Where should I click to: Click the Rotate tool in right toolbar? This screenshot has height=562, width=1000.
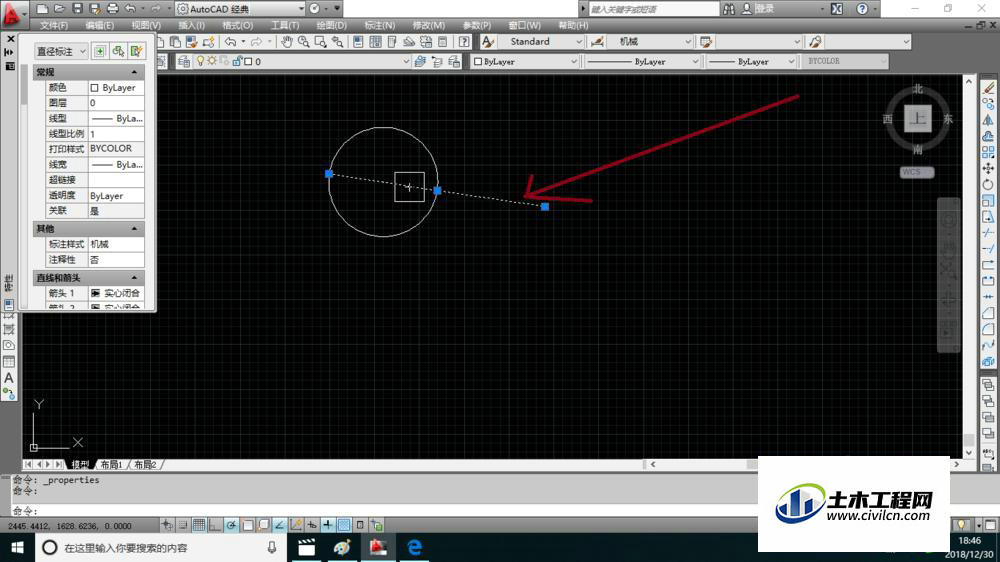click(x=988, y=184)
